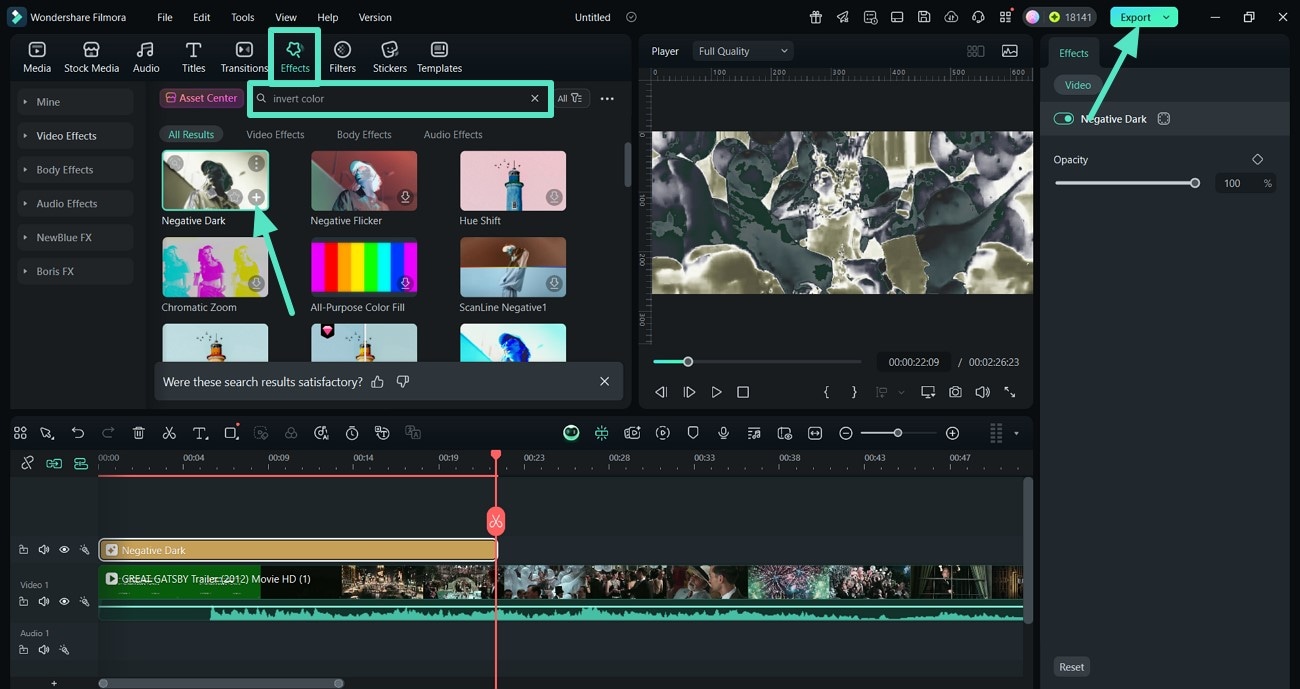Mute the Video 1 track
The image size is (1300, 689).
[x=44, y=601]
